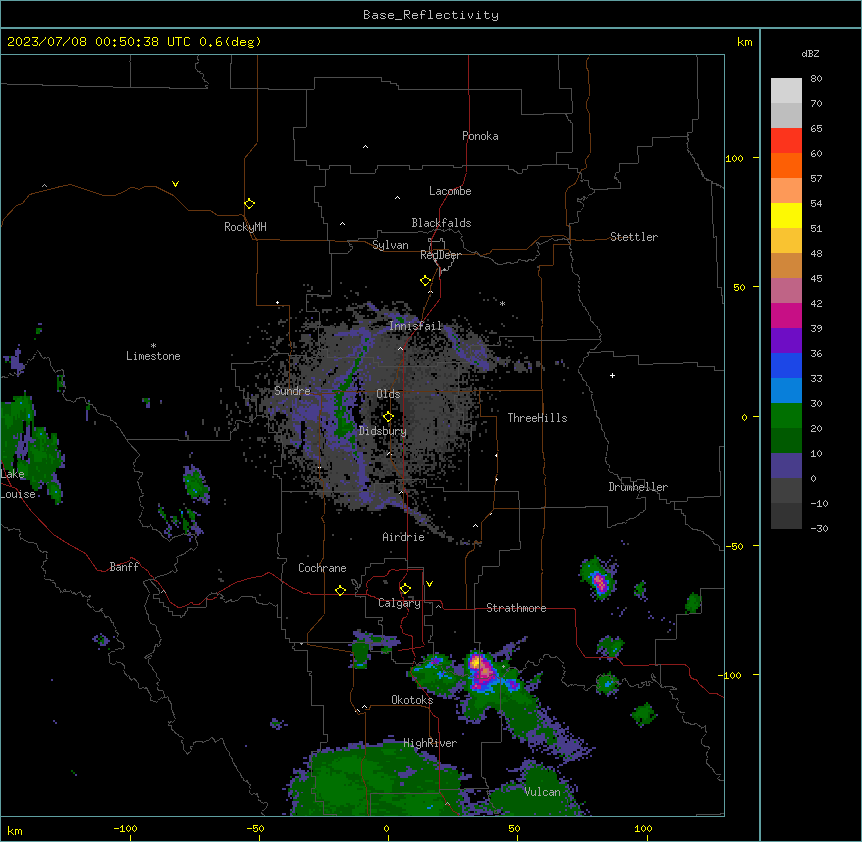Click the purple 36-39 dBZ legend swatch
This screenshot has width=862, height=842.
tap(786, 341)
